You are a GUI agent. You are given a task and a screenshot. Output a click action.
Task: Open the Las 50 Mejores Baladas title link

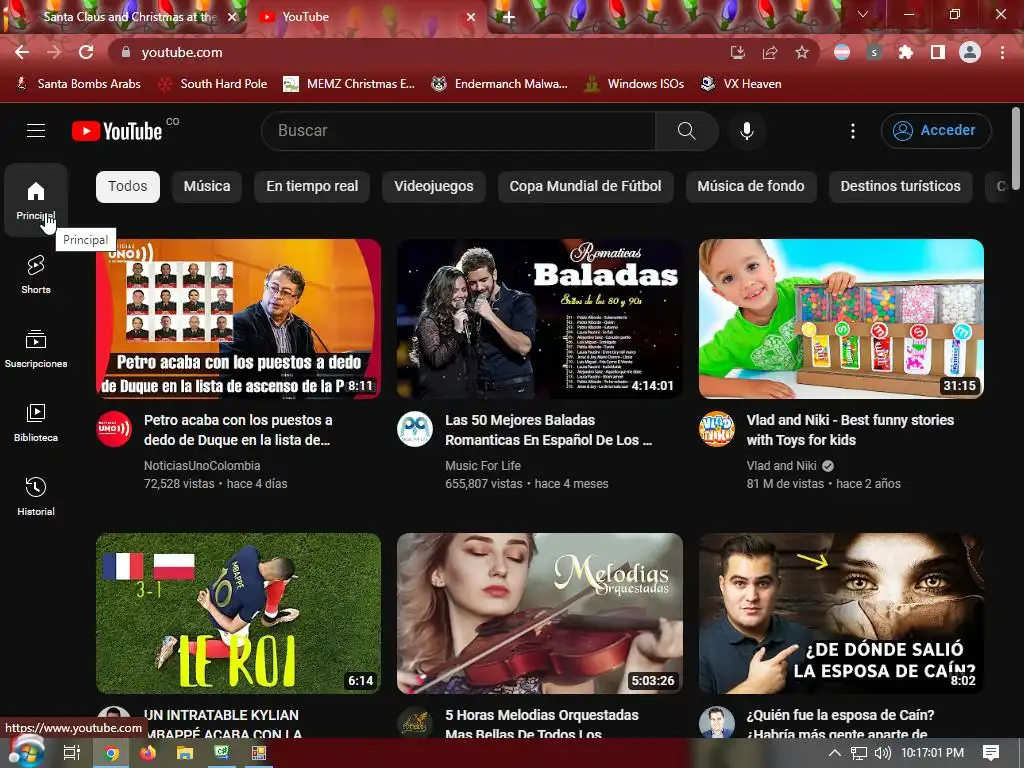click(x=549, y=430)
